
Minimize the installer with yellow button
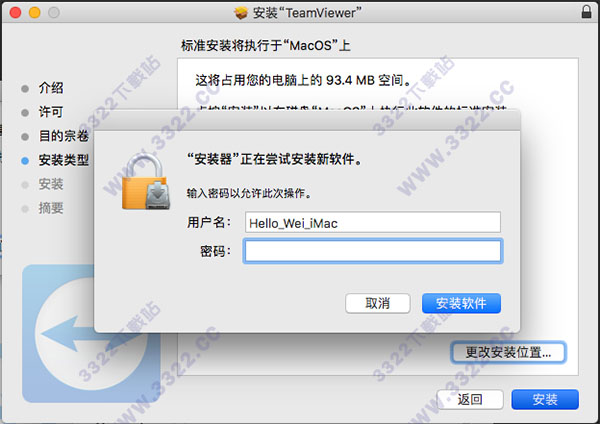coord(34,13)
